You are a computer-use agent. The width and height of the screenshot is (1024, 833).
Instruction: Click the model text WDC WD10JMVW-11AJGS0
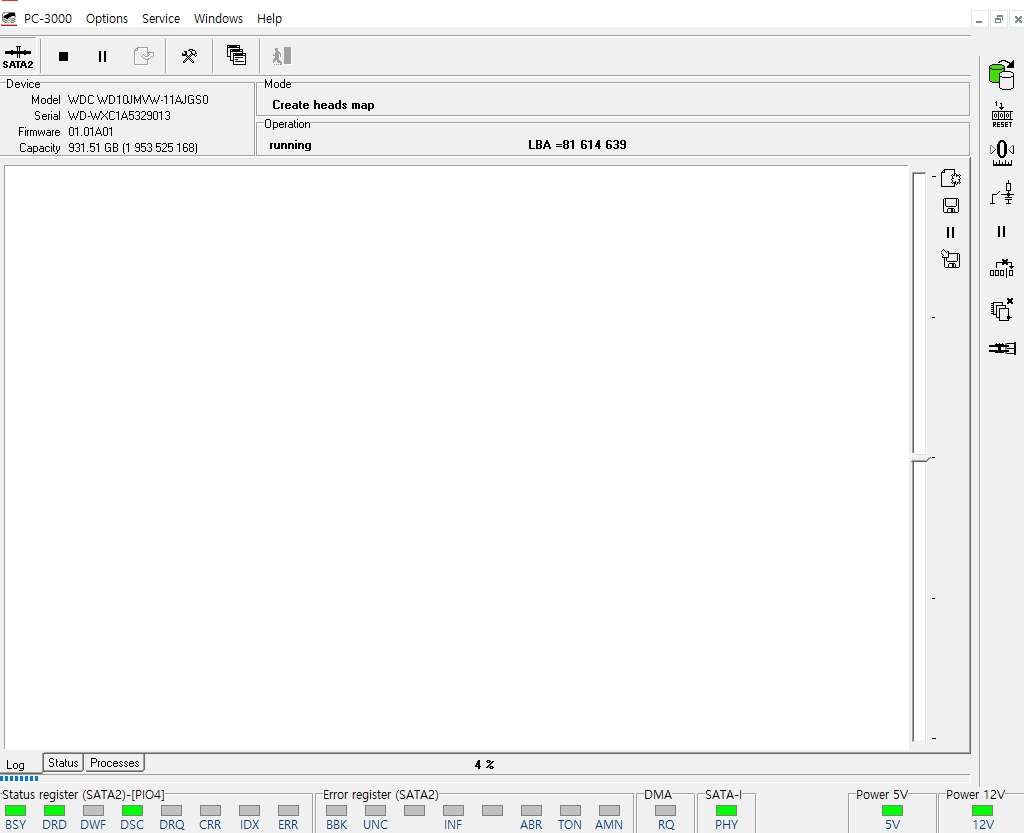tap(138, 100)
